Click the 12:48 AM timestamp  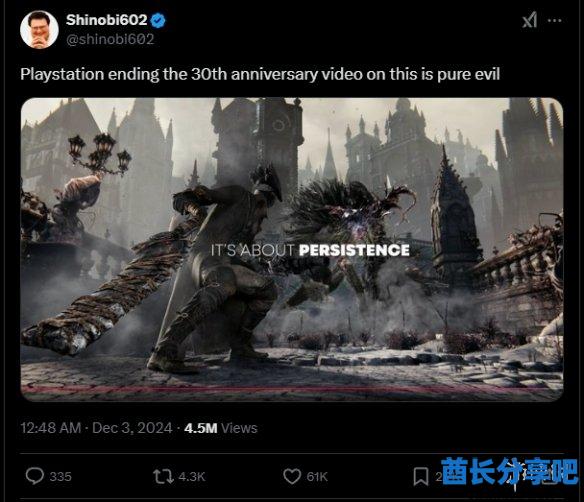point(51,428)
